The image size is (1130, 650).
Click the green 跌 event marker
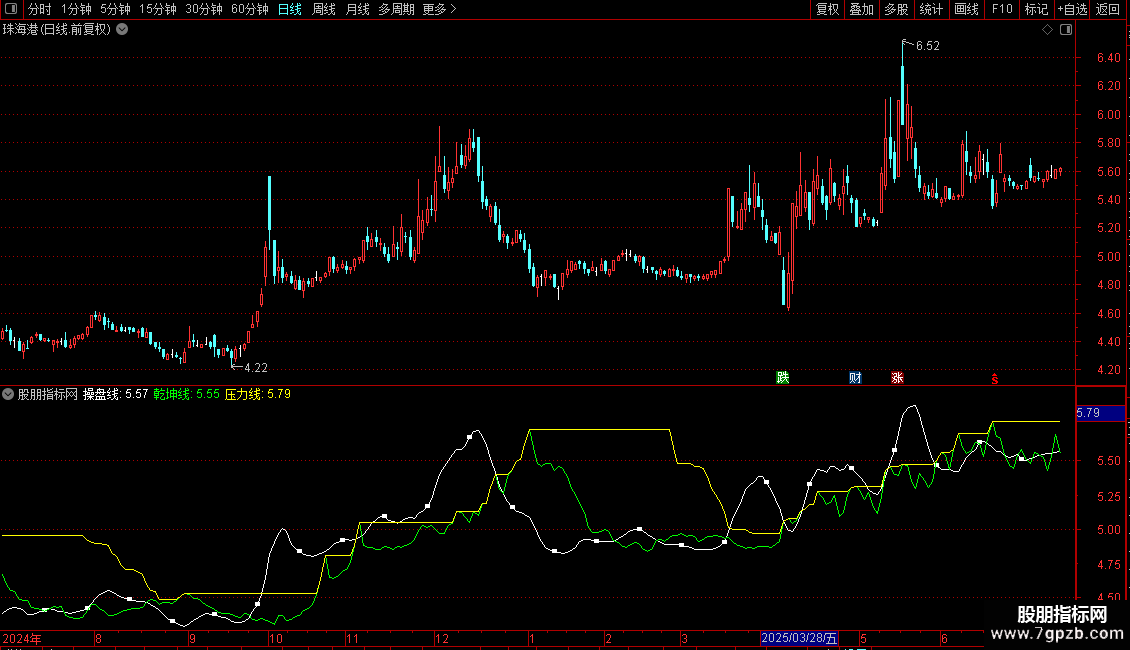coord(783,378)
